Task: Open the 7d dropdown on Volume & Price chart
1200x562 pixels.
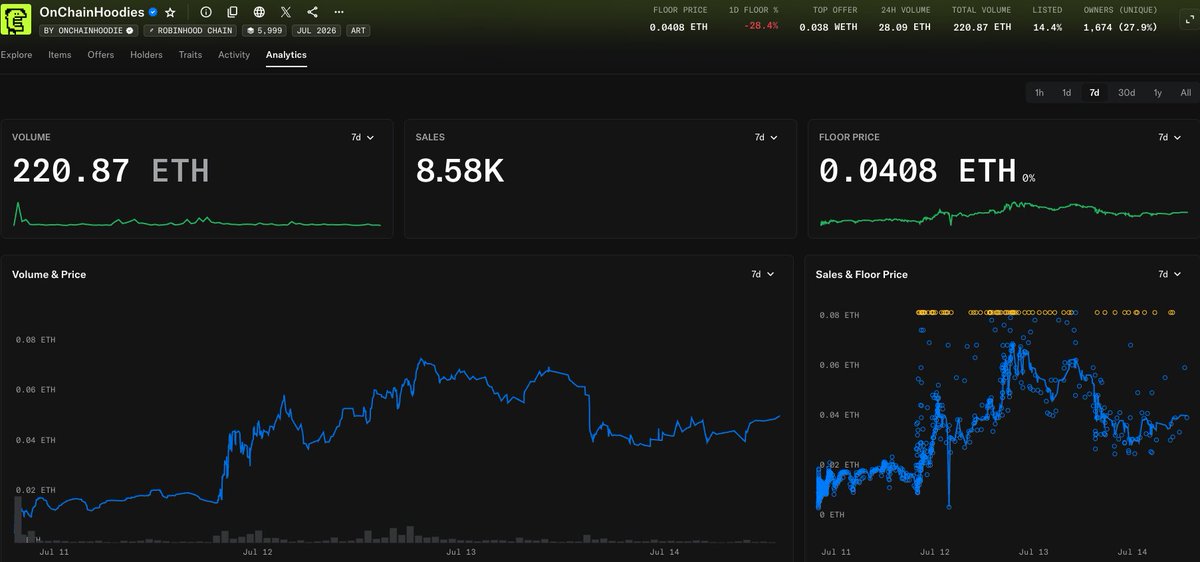Action: coord(763,274)
